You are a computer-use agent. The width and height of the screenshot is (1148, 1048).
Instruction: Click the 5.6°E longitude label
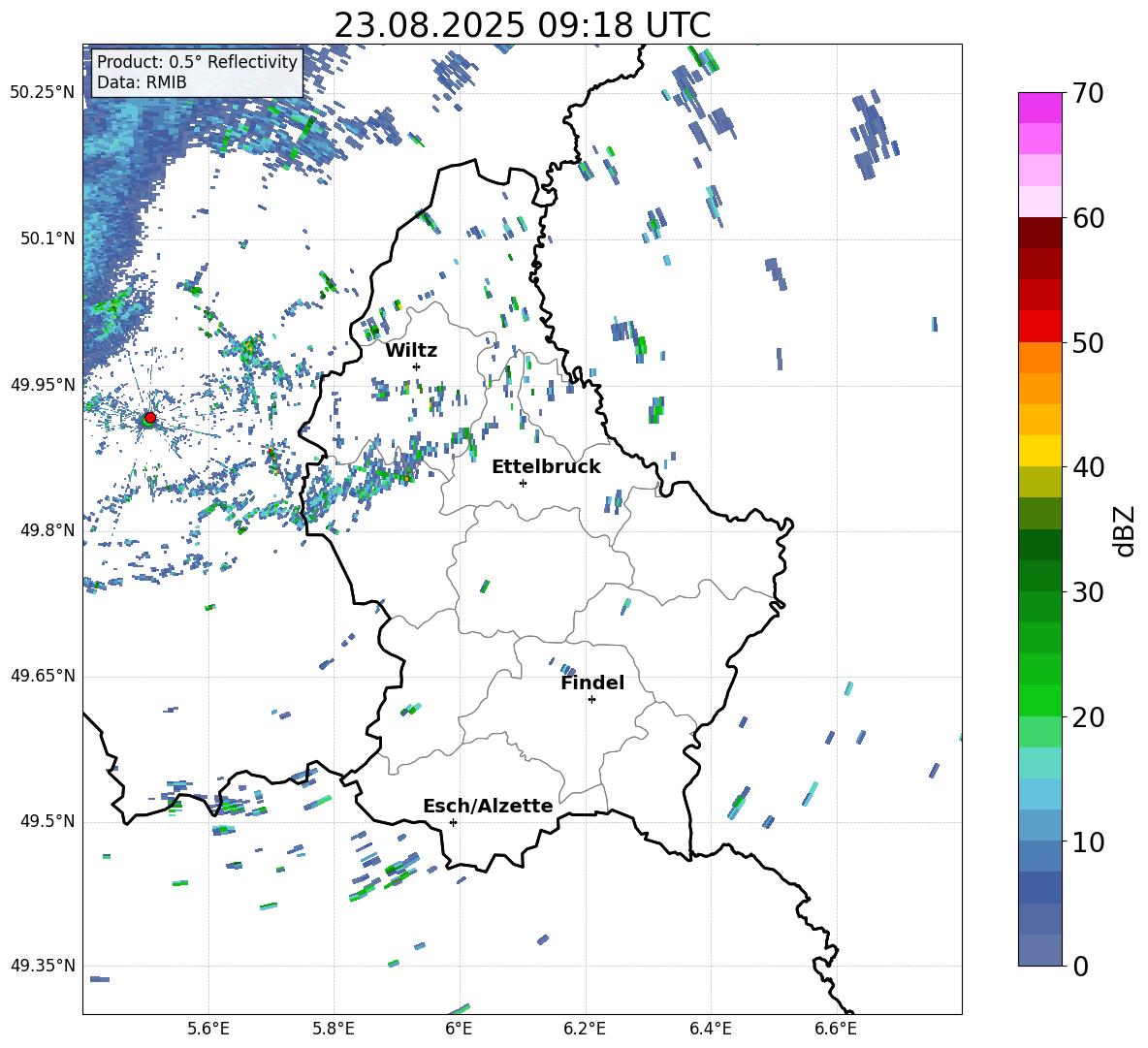tap(208, 1031)
